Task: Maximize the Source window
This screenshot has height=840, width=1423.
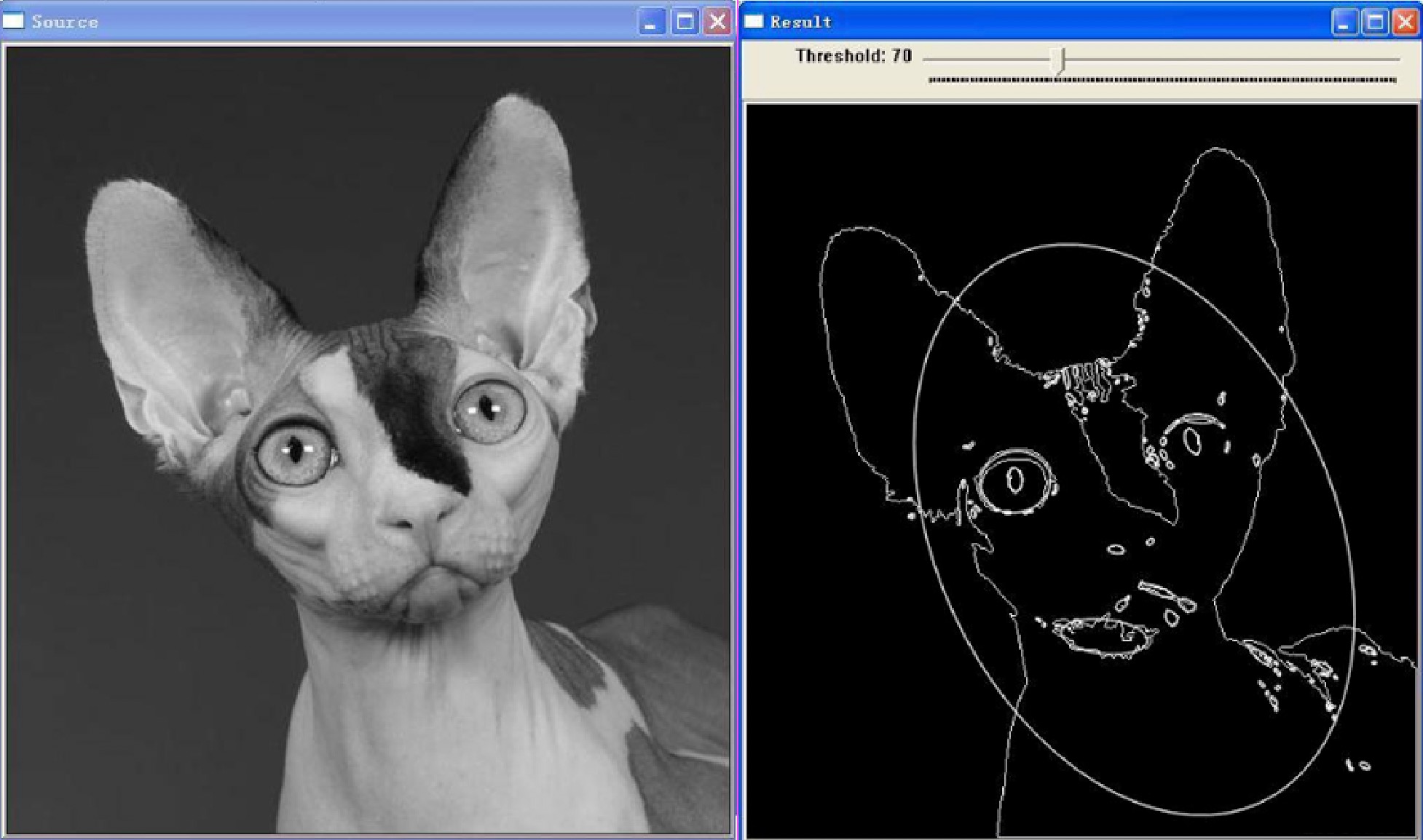Action: tap(685, 22)
